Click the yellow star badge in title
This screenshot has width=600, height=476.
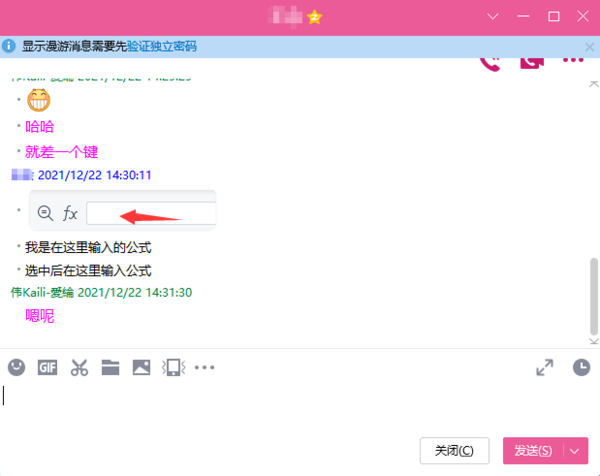[315, 17]
